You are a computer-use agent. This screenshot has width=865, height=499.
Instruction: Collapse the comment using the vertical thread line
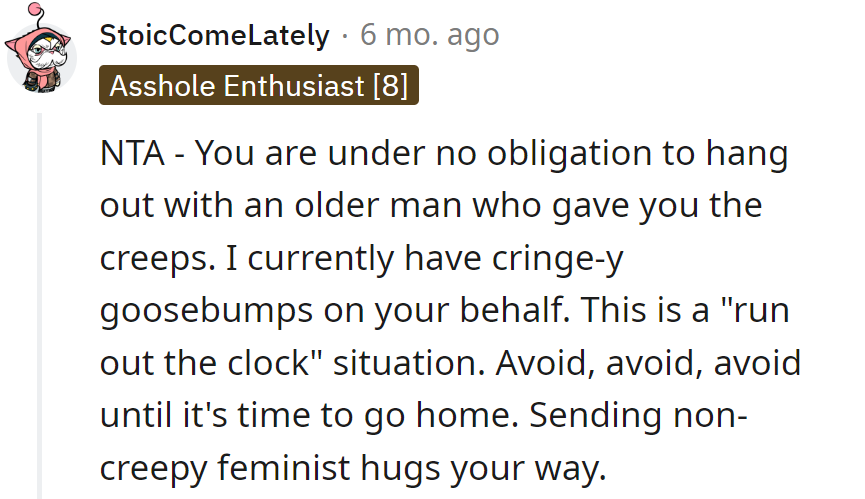(41, 300)
